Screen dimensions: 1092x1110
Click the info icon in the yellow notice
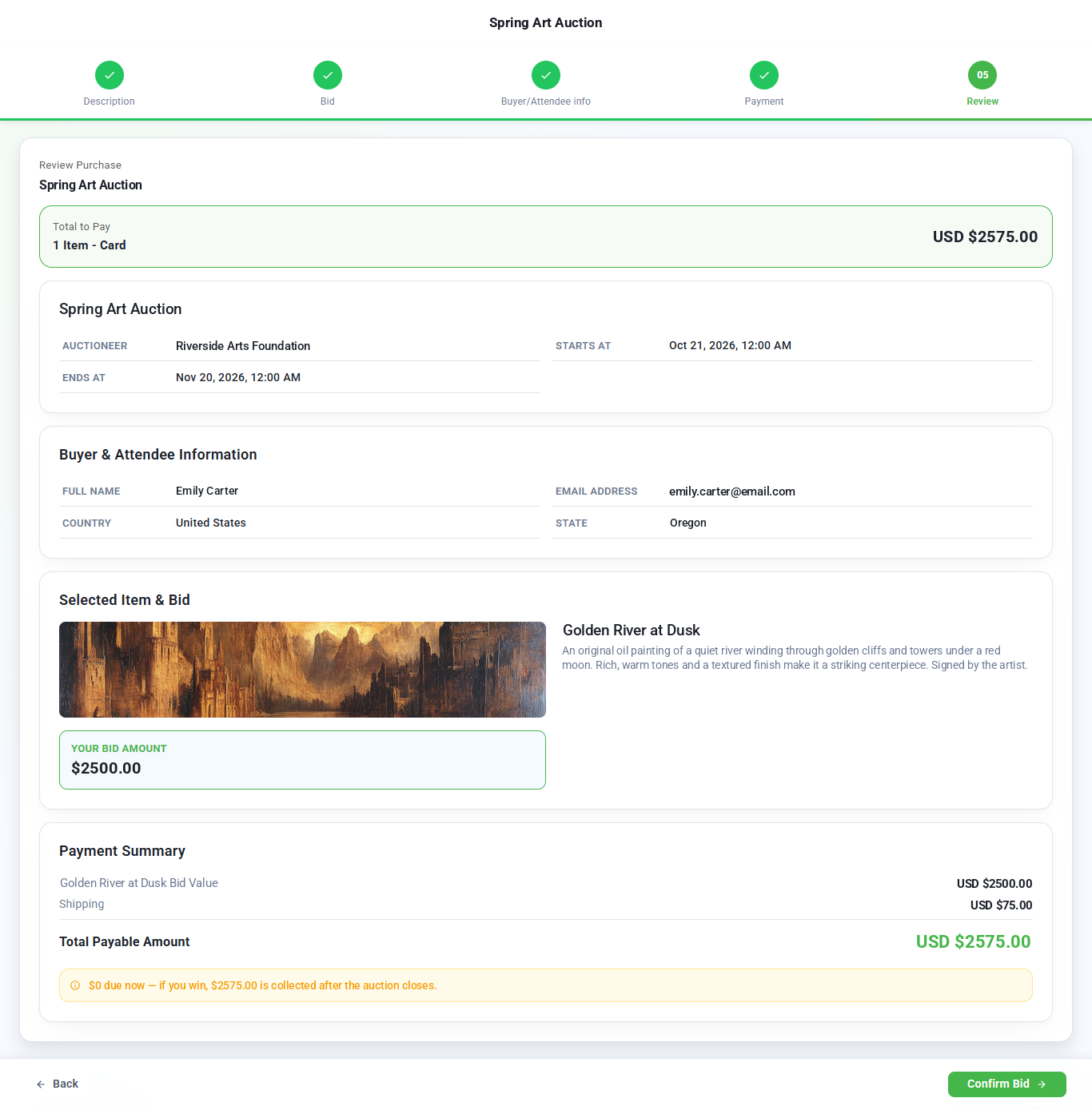click(x=75, y=985)
